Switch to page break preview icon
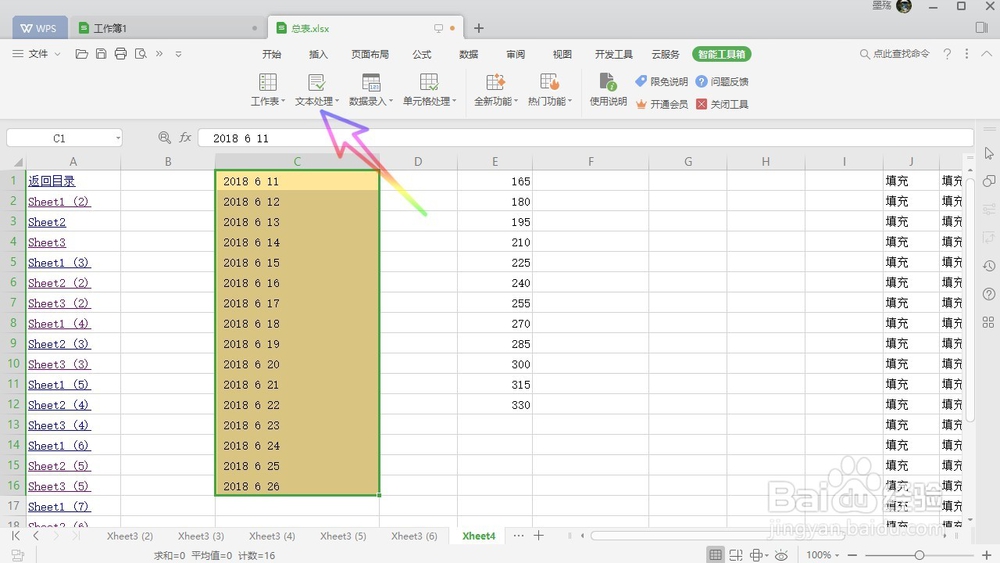The height and width of the screenshot is (563, 1000). click(735, 555)
